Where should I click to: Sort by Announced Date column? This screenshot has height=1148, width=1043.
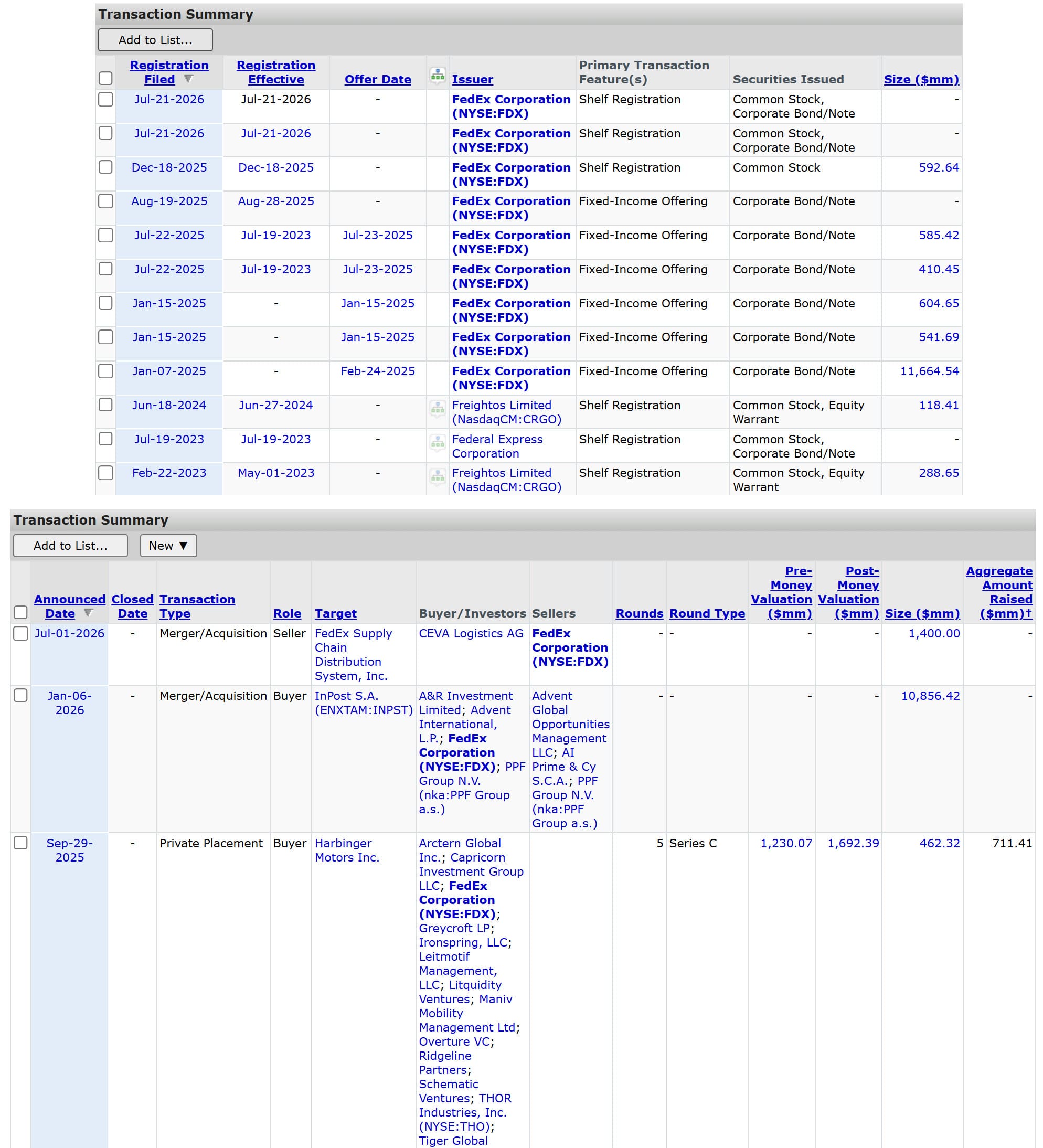[x=69, y=606]
